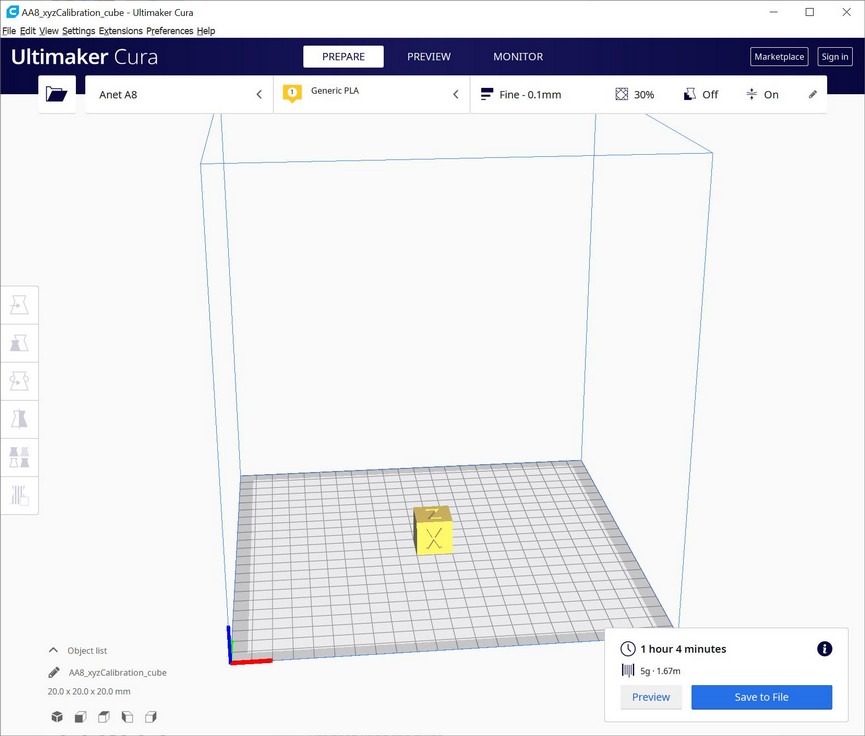Click the clock print time icon
The image size is (865, 736).
[x=628, y=649]
